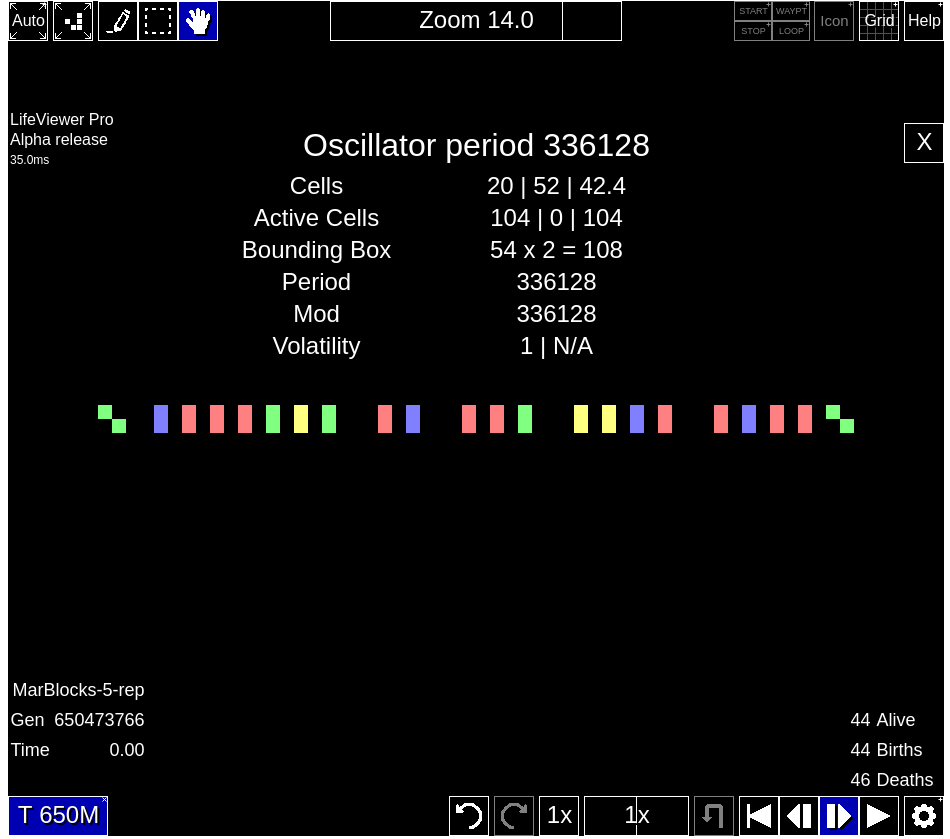Click the WAYPT waypoint button

point(791,11)
